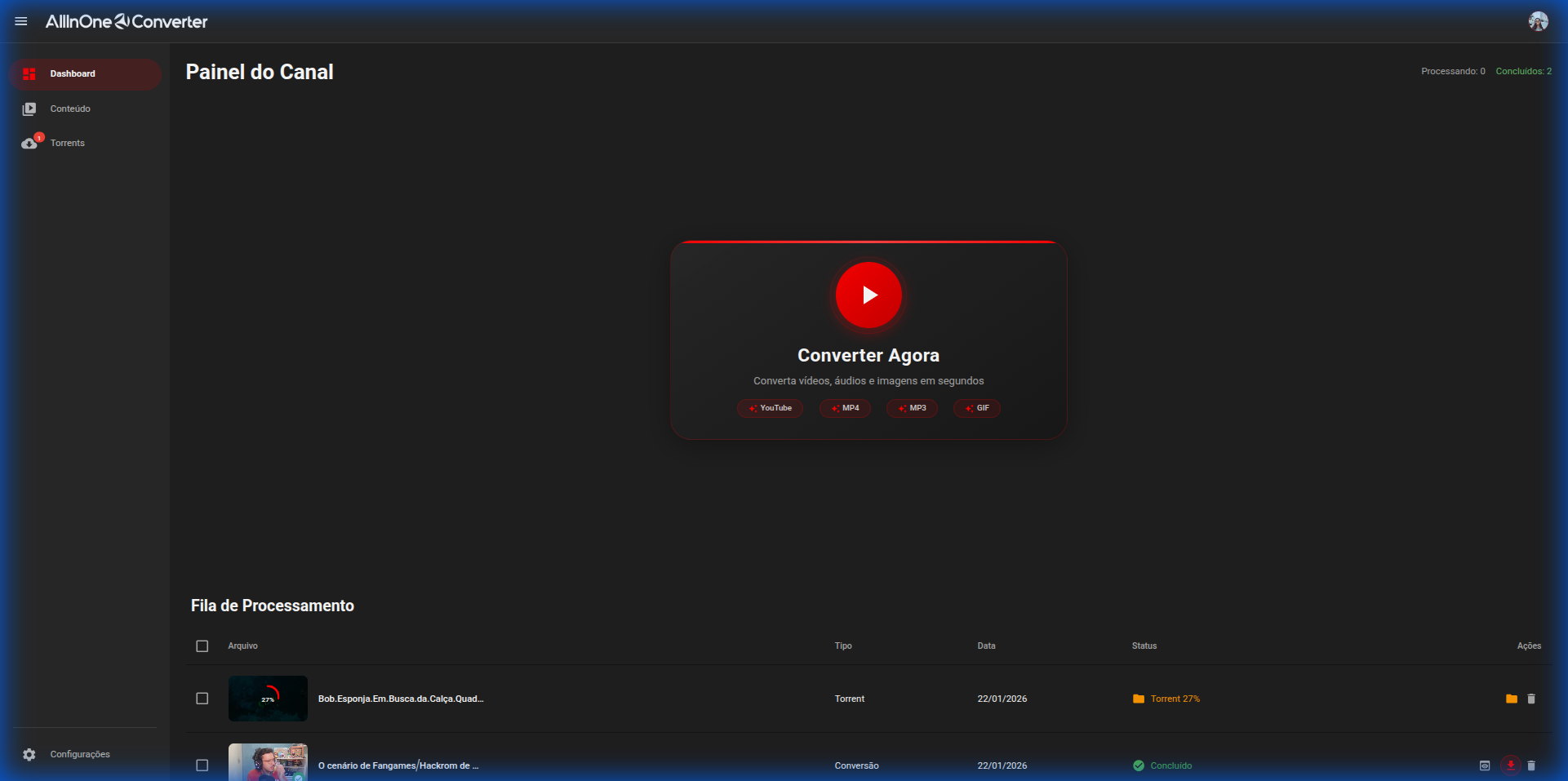Open the user profile avatar
Image resolution: width=1568 pixels, height=781 pixels.
(1538, 21)
